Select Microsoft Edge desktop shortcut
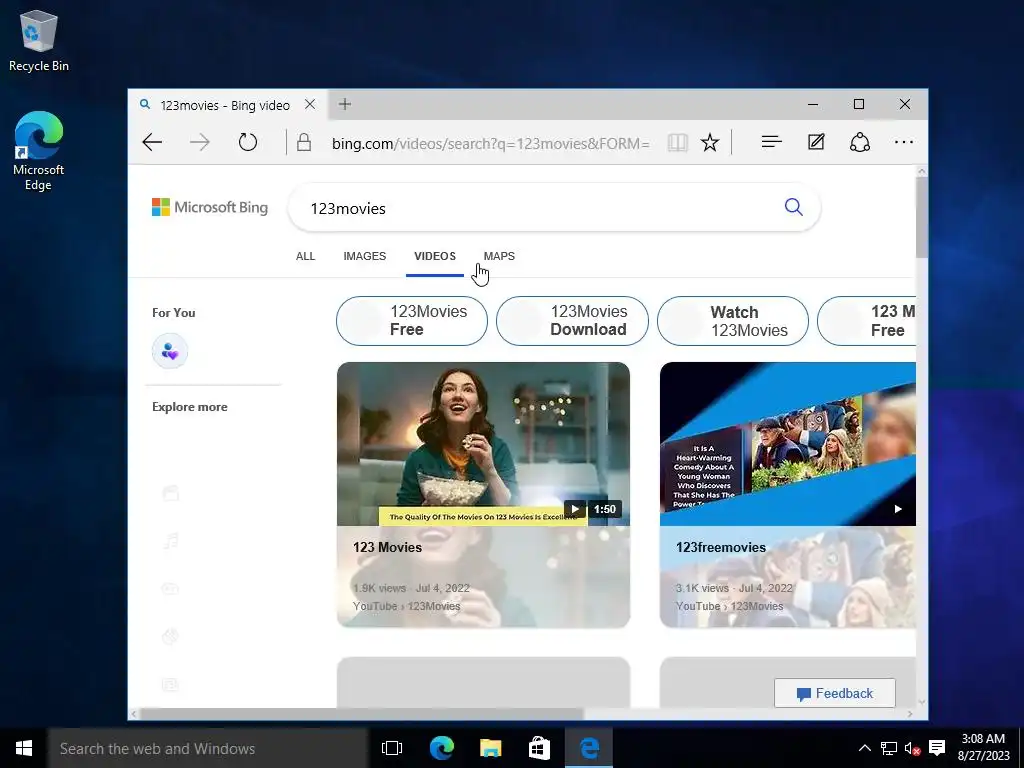The height and width of the screenshot is (768, 1024). 39,152
